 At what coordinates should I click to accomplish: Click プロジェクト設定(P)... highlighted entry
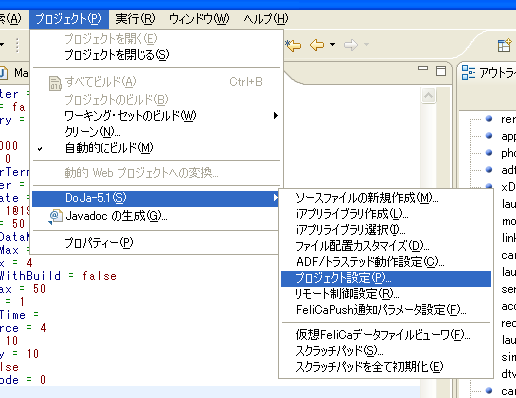pos(386,278)
